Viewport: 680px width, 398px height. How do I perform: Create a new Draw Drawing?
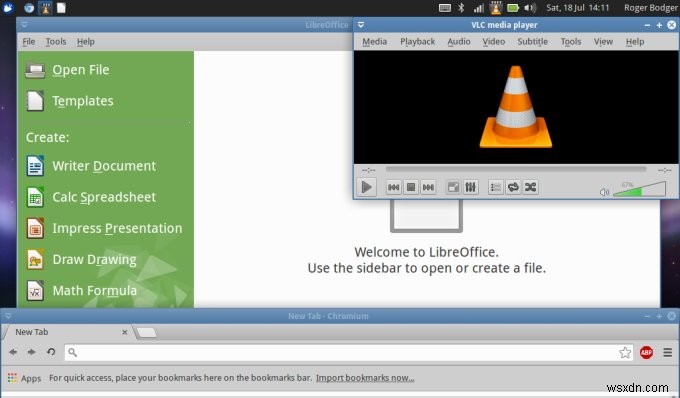tap(94, 260)
